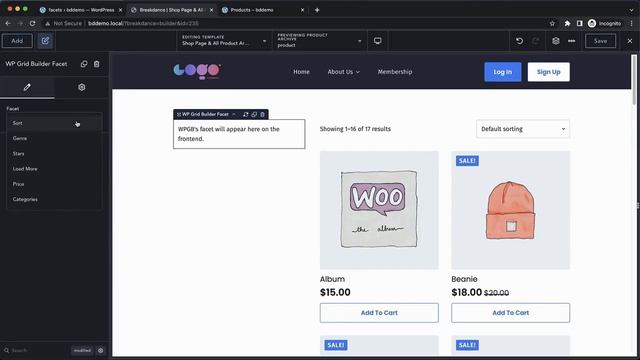Open the three-dots more options menu
The width and height of the screenshot is (640, 360).
tap(571, 41)
